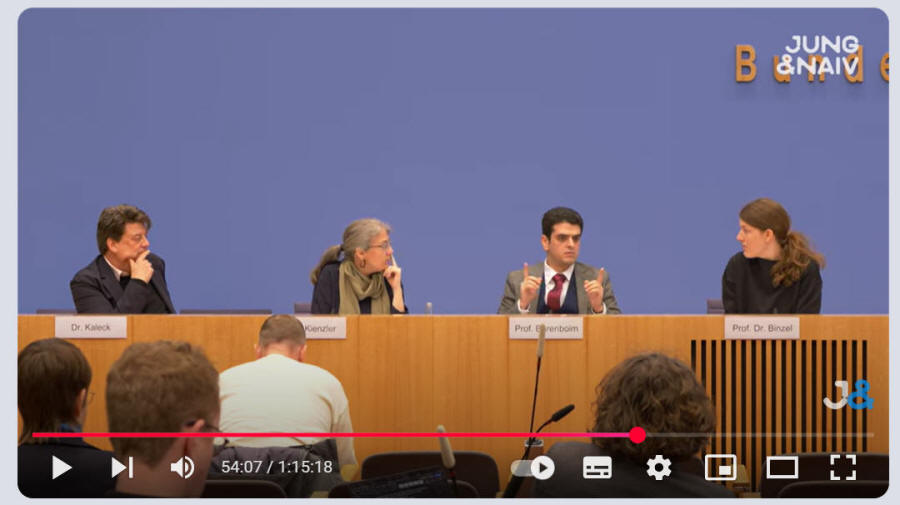The height and width of the screenshot is (505, 900).
Task: Open the player settings gear
Action: (x=658, y=467)
